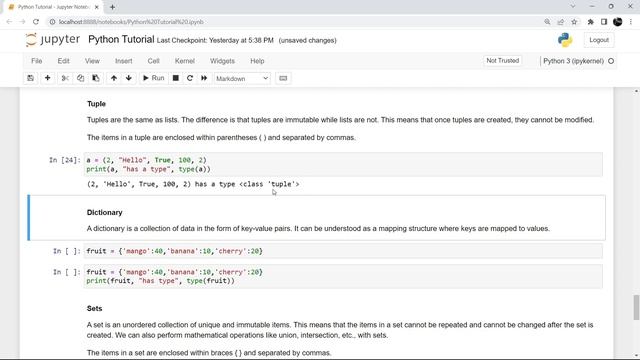Open the Help menu
The height and width of the screenshot is (360, 640).
257,61
